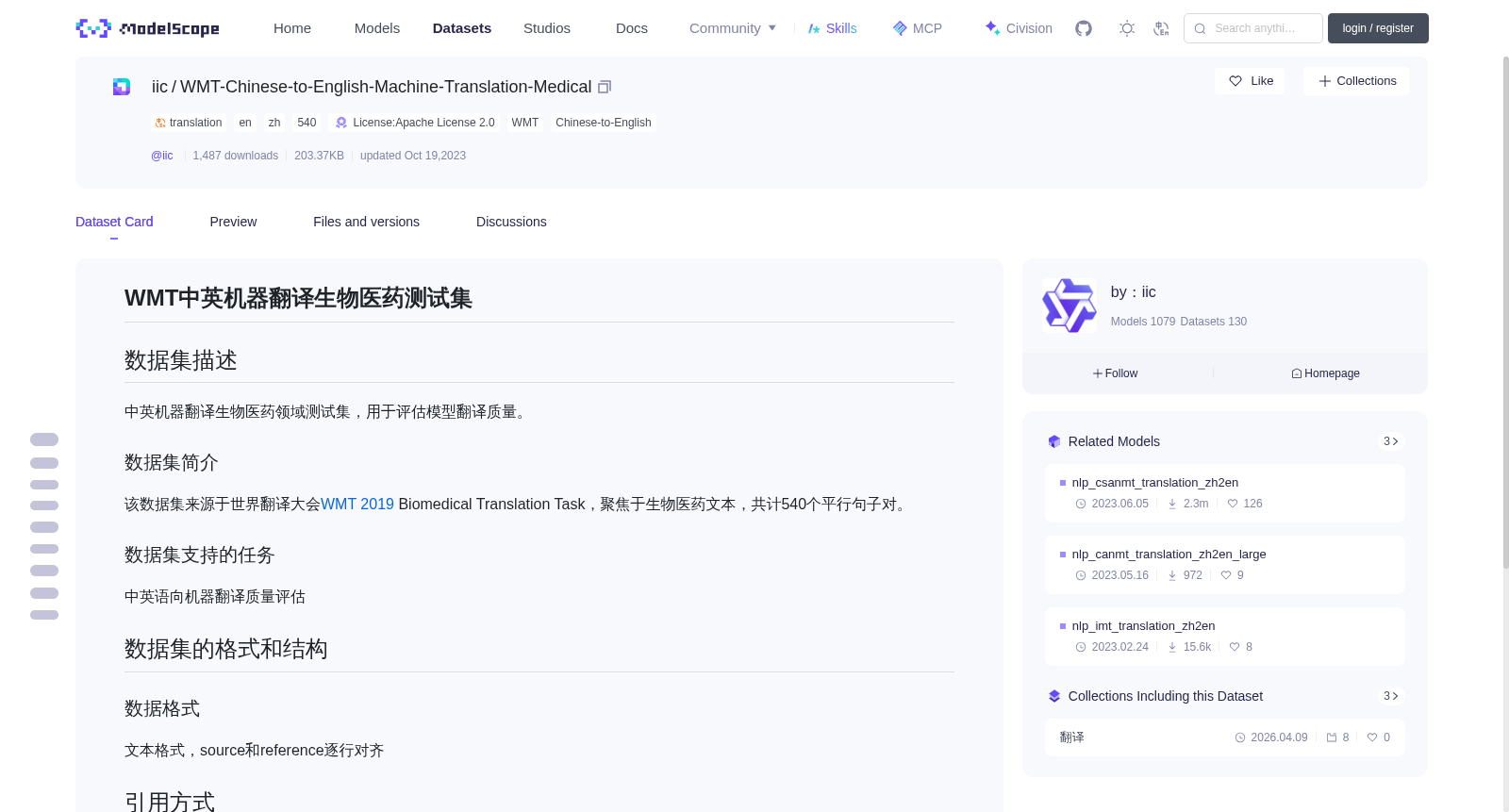Click the zh language tag

click(x=274, y=123)
